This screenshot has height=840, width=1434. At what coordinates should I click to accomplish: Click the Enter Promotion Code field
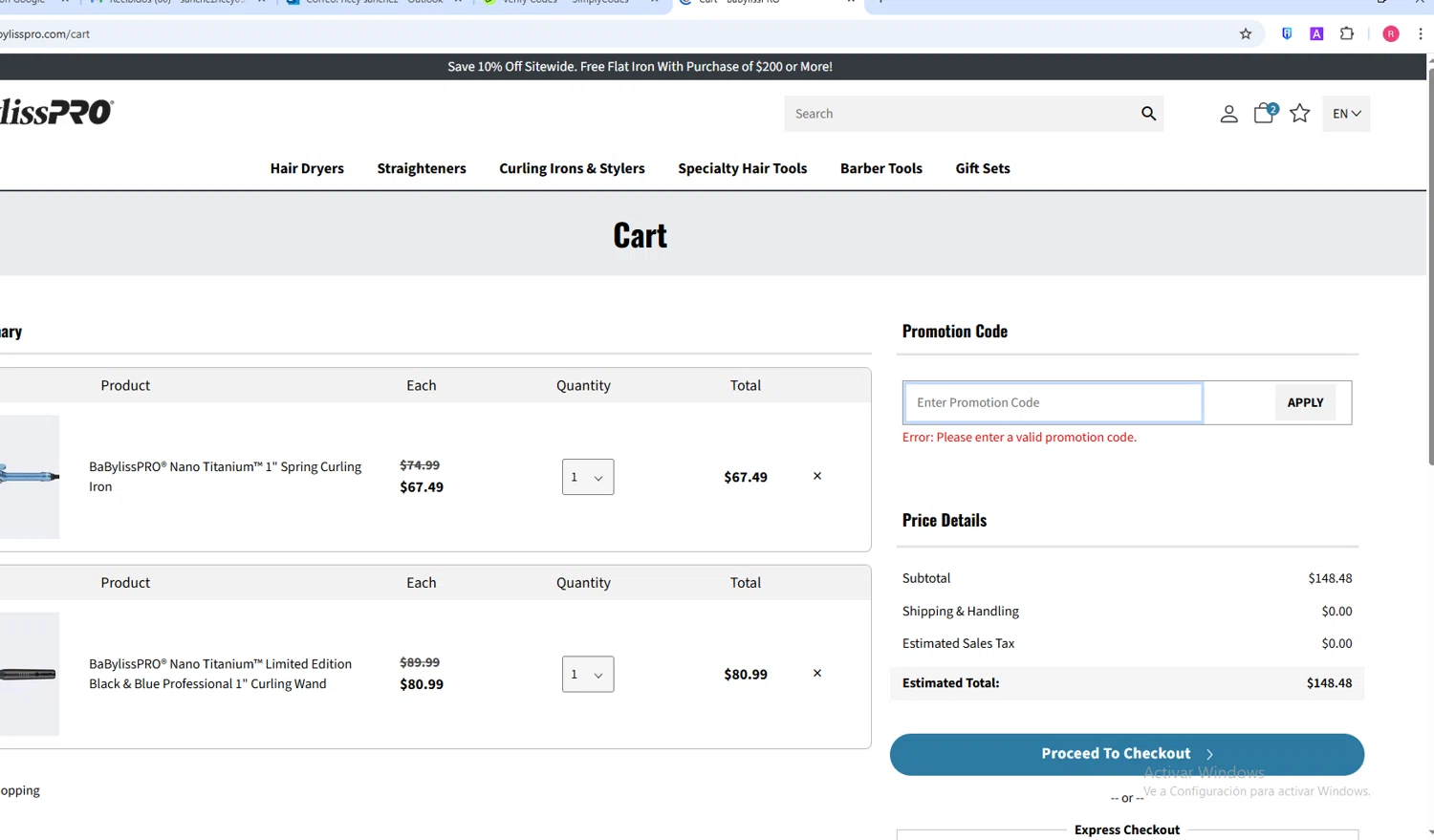coord(1053,402)
